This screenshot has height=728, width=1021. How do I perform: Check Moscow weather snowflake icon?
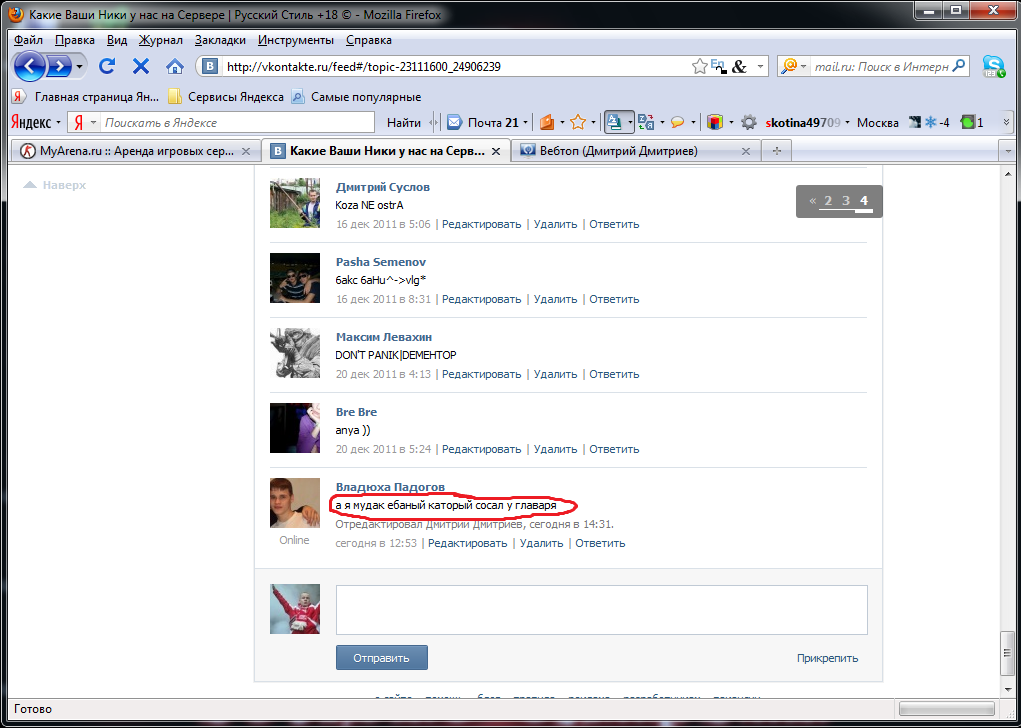pyautogui.click(x=930, y=122)
